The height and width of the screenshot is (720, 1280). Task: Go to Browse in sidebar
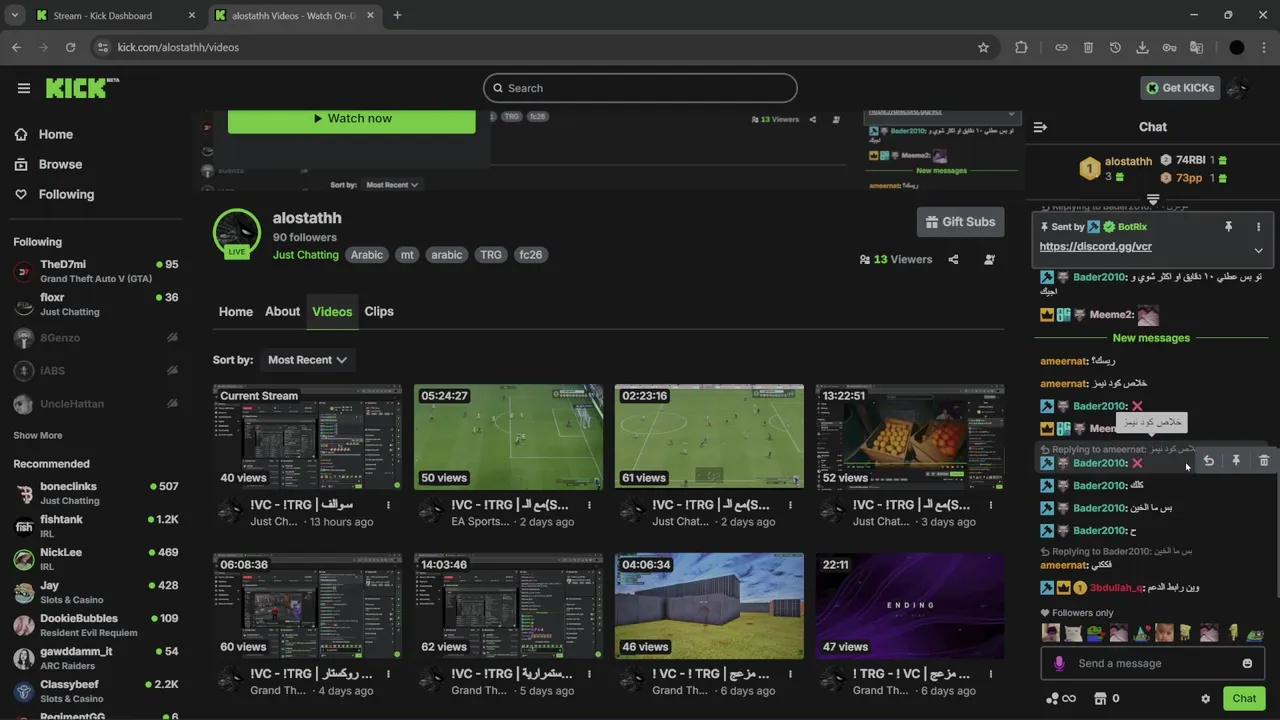click(60, 164)
